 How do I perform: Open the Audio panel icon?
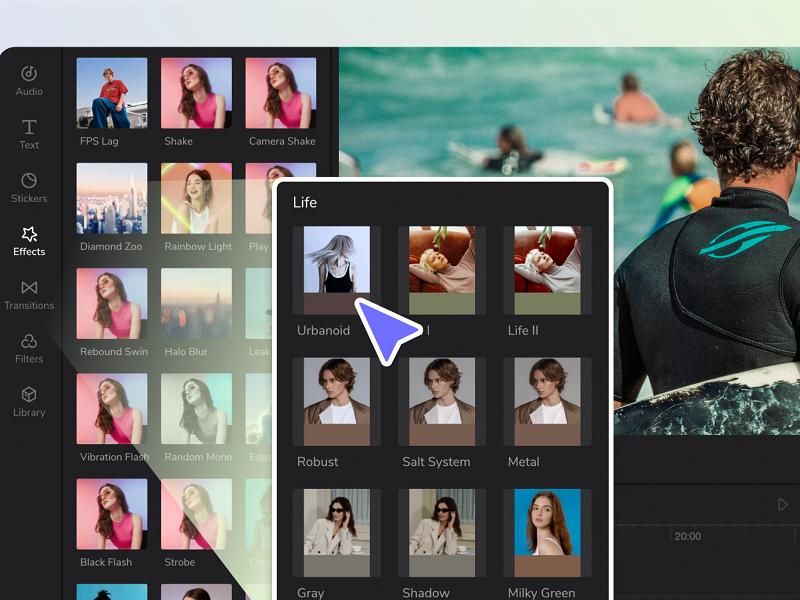(29, 74)
